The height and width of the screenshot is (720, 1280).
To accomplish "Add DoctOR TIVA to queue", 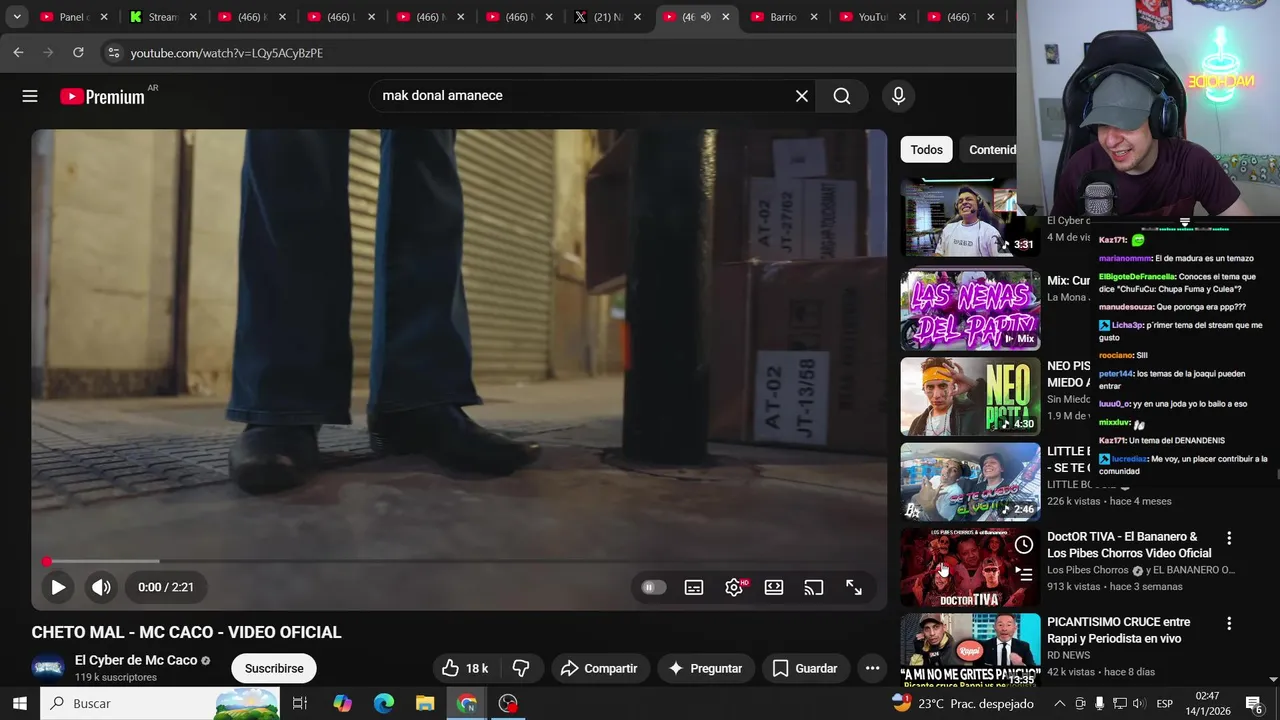I will point(1024,575).
